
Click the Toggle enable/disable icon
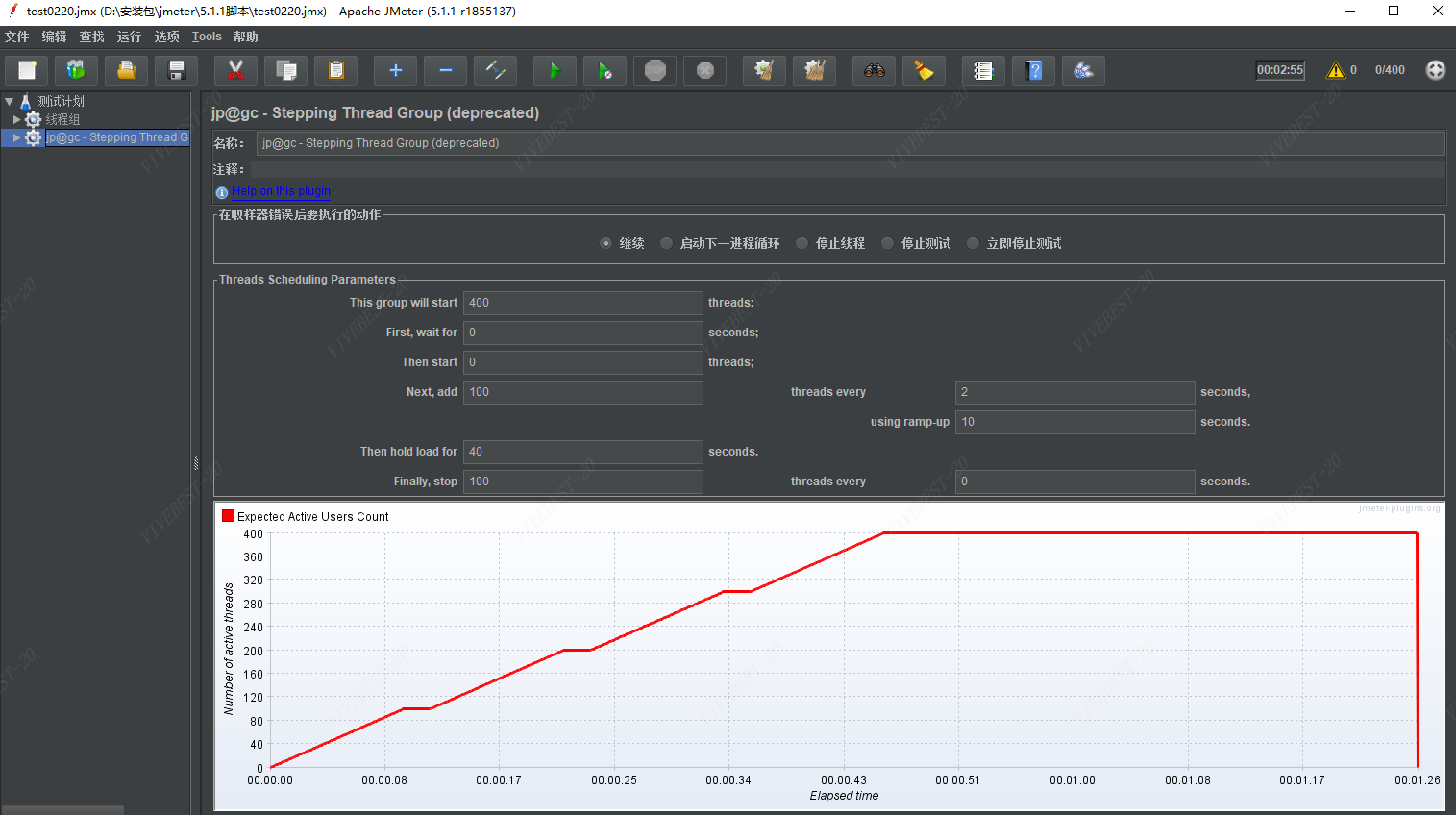pos(495,70)
